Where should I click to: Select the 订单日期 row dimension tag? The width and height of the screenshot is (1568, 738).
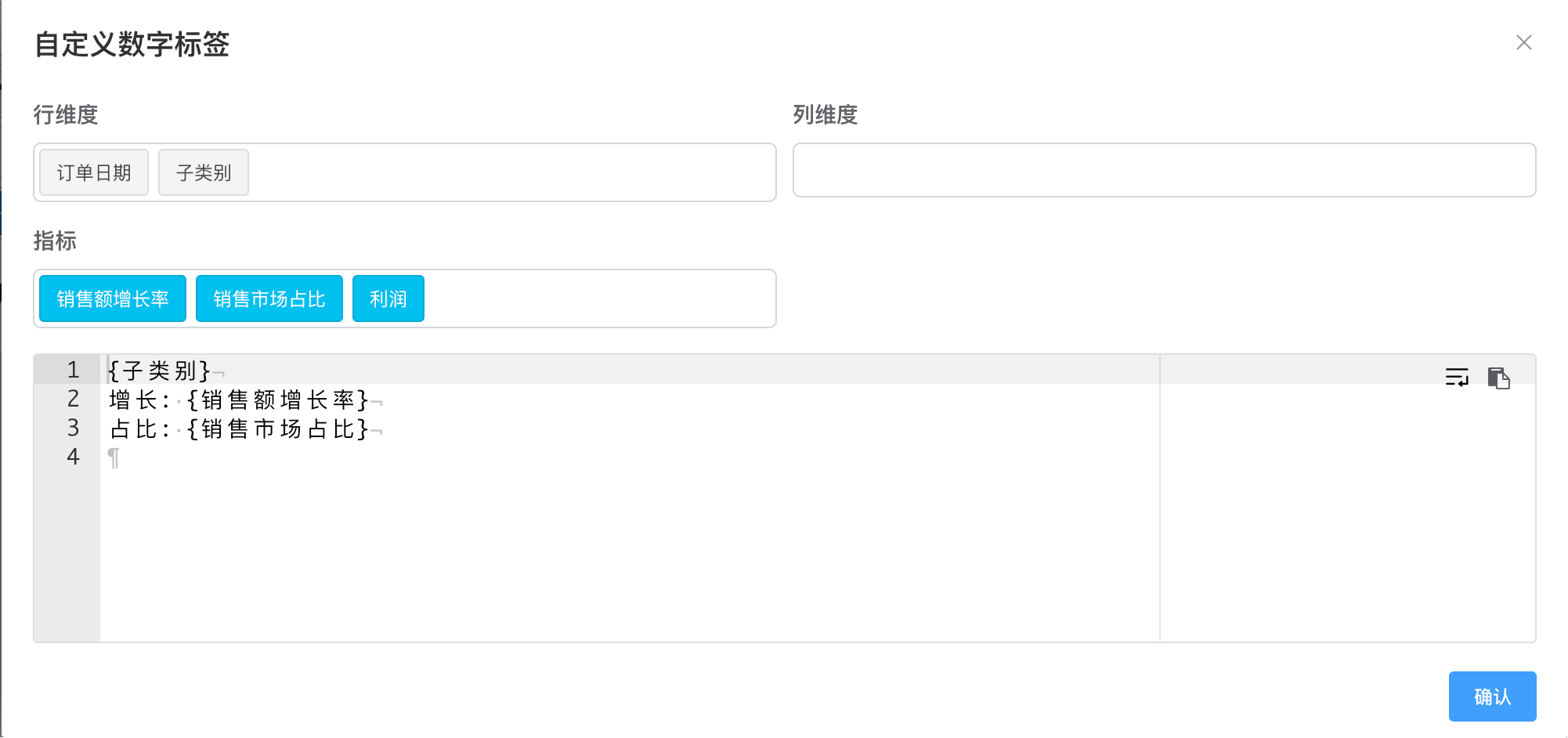pyautogui.click(x=94, y=172)
